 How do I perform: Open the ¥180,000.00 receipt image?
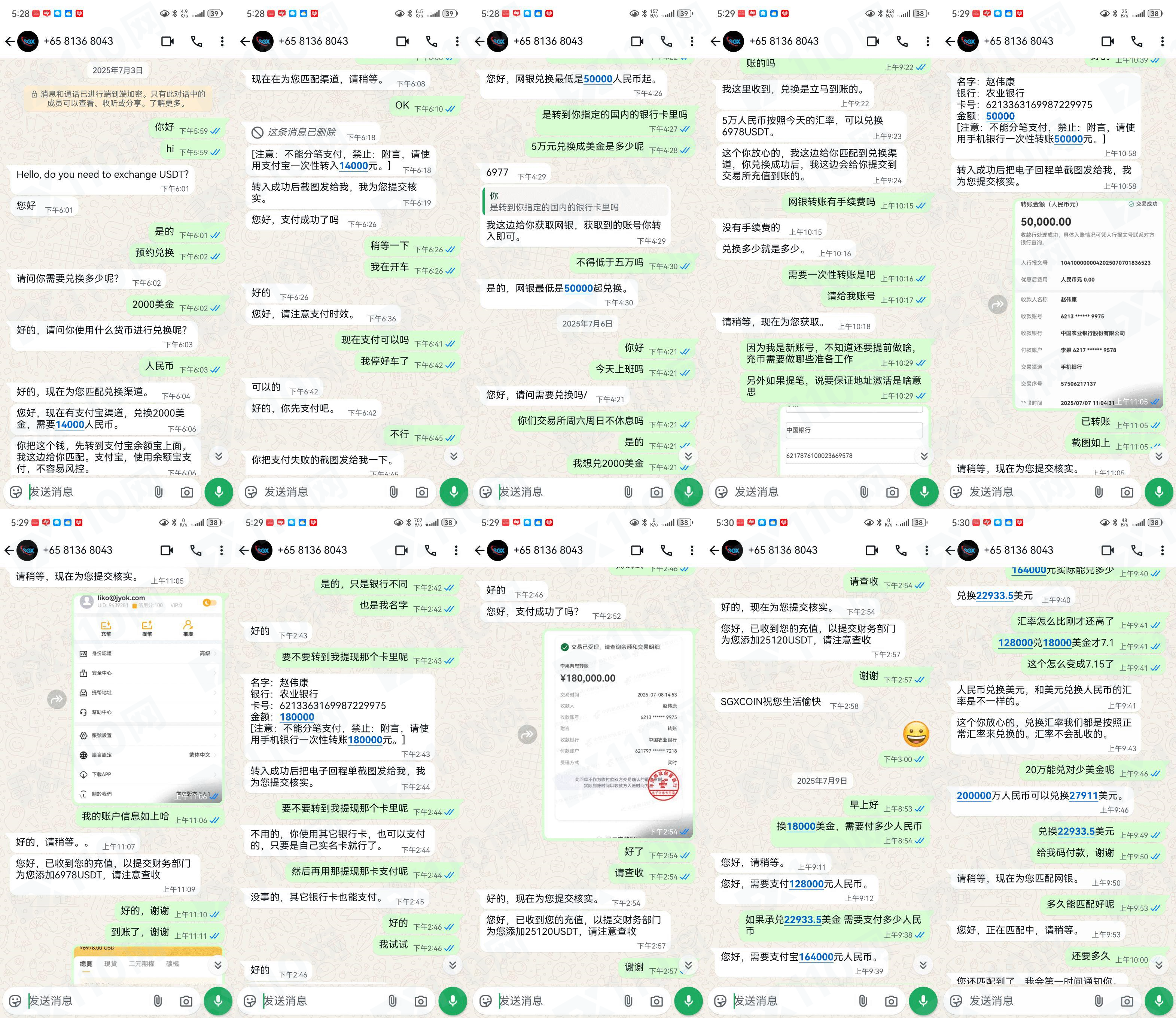pyautogui.click(x=619, y=735)
